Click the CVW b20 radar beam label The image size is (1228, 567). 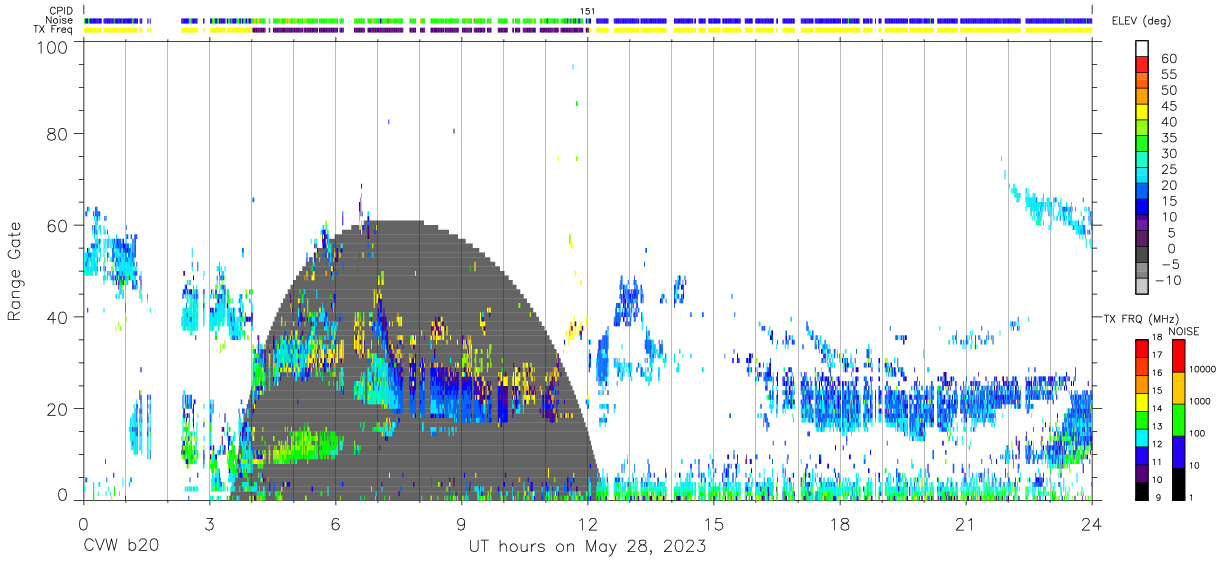pyautogui.click(x=120, y=547)
